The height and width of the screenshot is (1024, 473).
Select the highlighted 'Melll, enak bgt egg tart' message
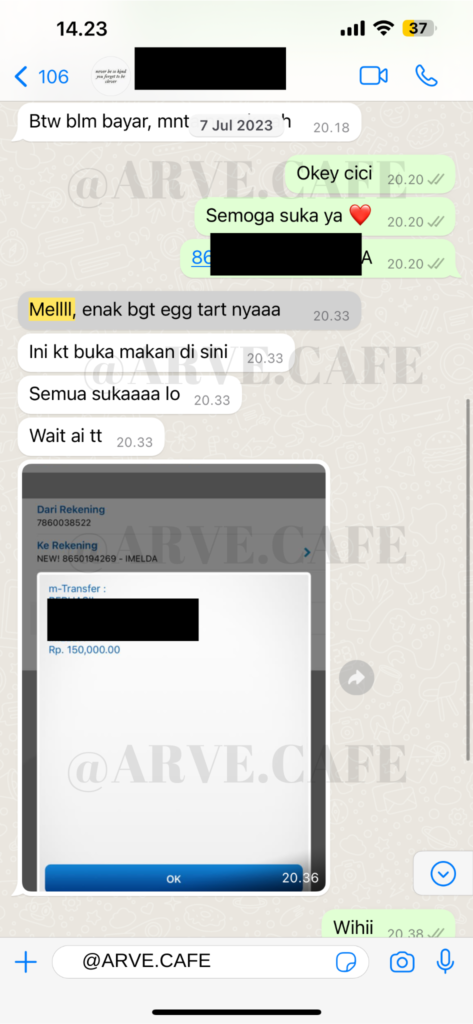(189, 310)
